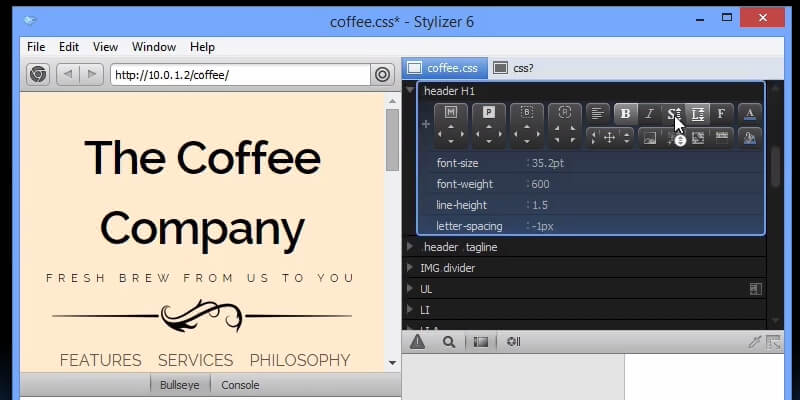
Task: Expand the LI rule
Action: 410,310
